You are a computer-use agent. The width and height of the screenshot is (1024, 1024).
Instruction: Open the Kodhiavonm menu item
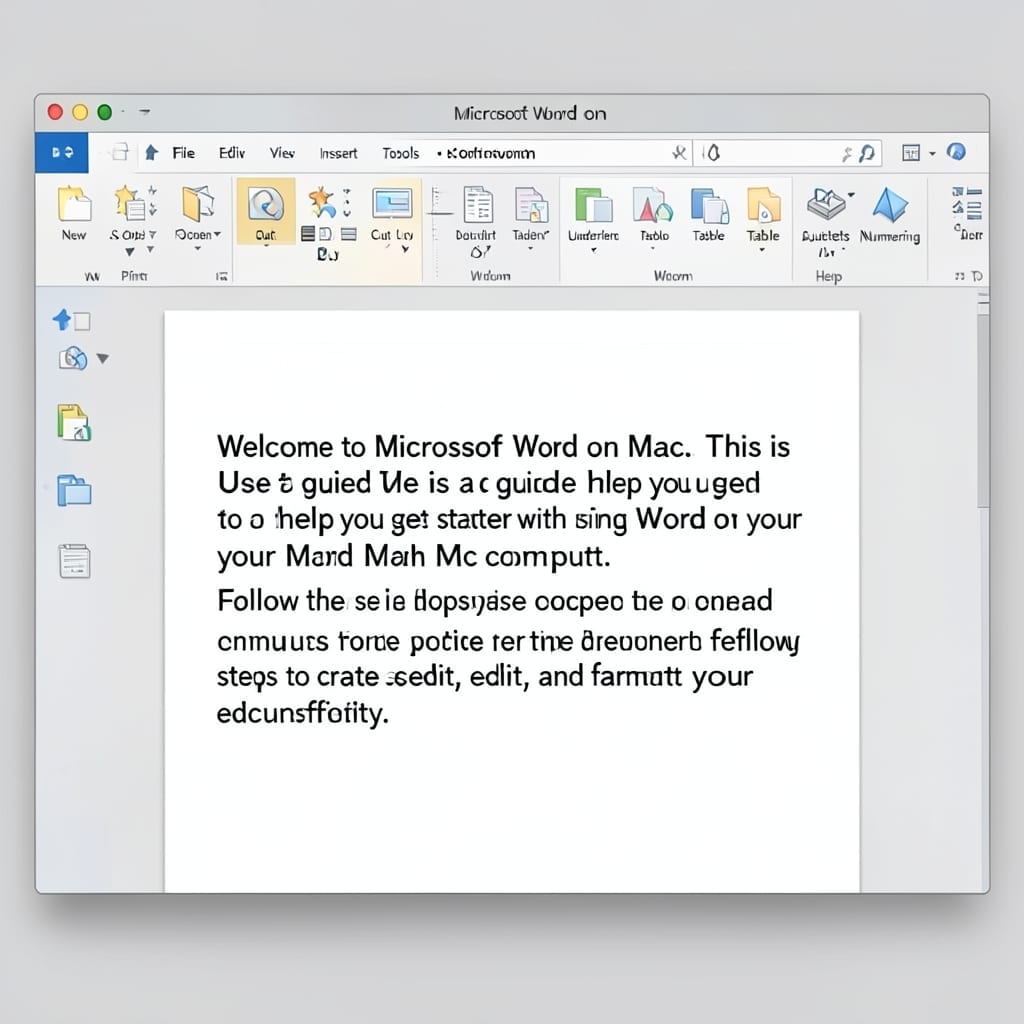point(490,153)
